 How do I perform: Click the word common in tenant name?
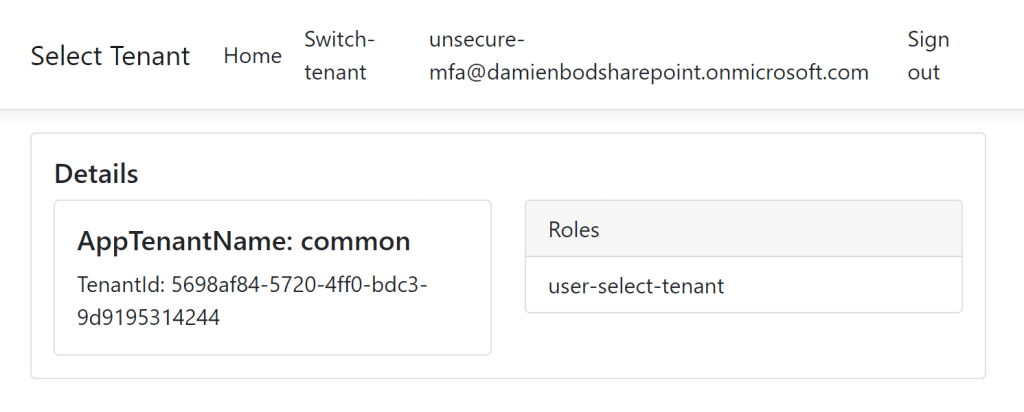[x=355, y=241]
